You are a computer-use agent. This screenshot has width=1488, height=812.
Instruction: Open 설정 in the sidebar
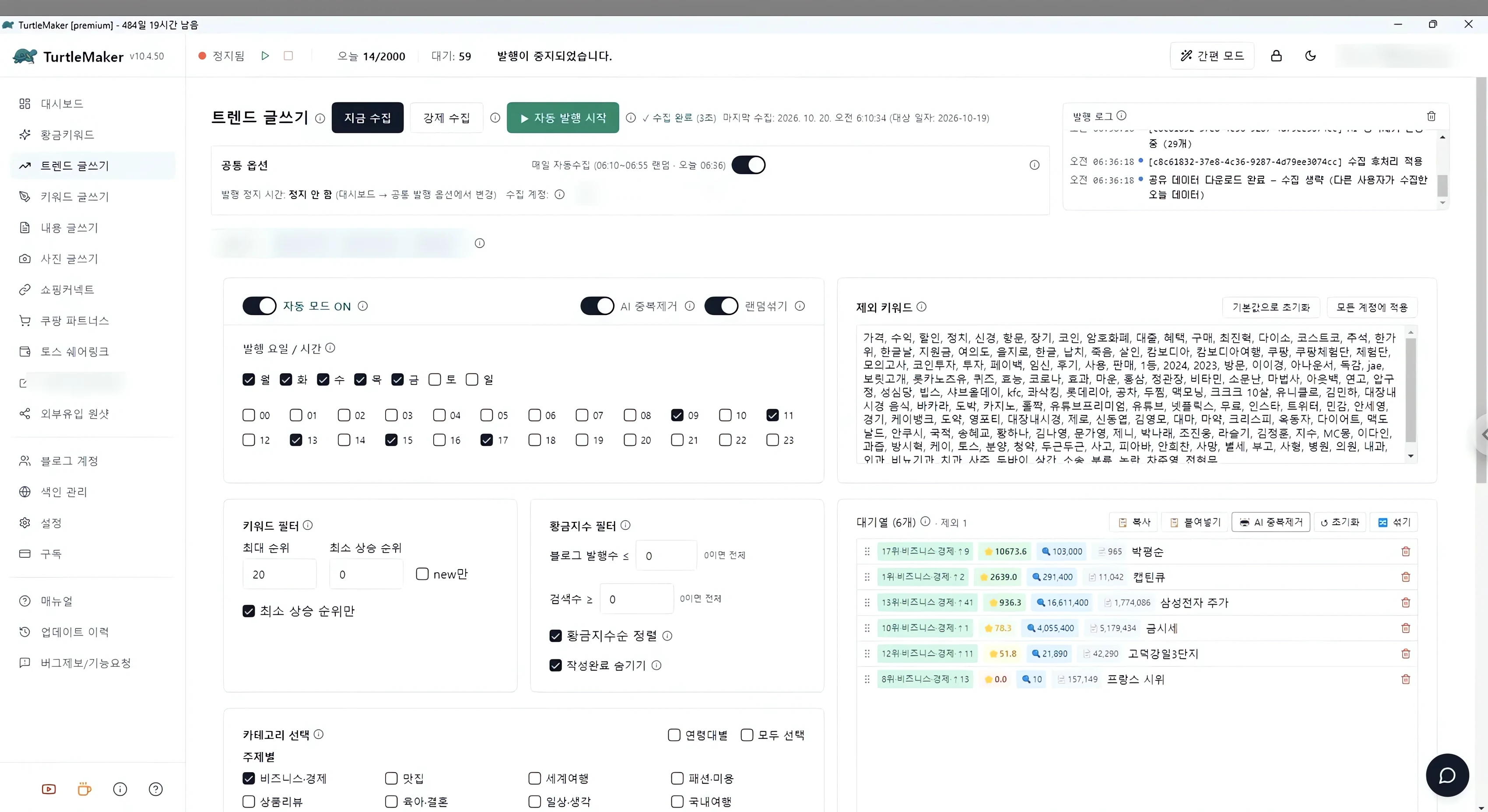(92, 523)
